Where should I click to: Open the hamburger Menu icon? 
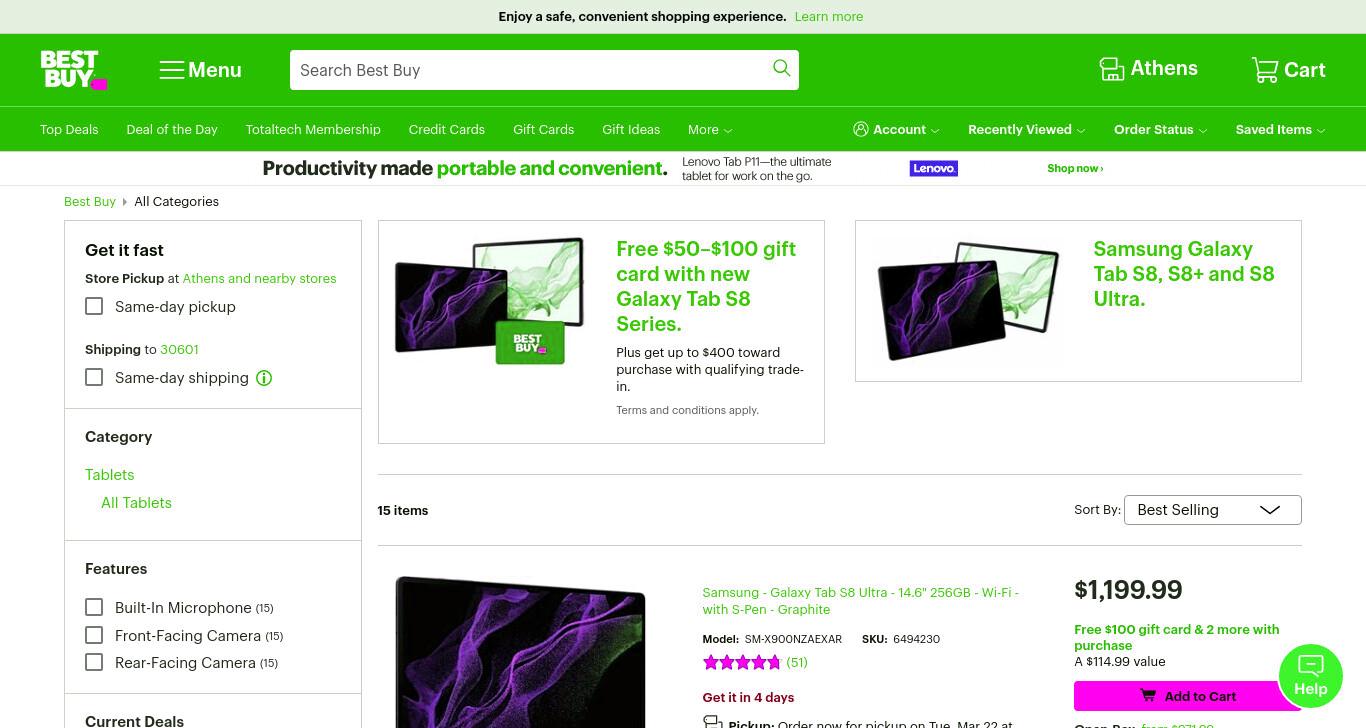[x=172, y=70]
